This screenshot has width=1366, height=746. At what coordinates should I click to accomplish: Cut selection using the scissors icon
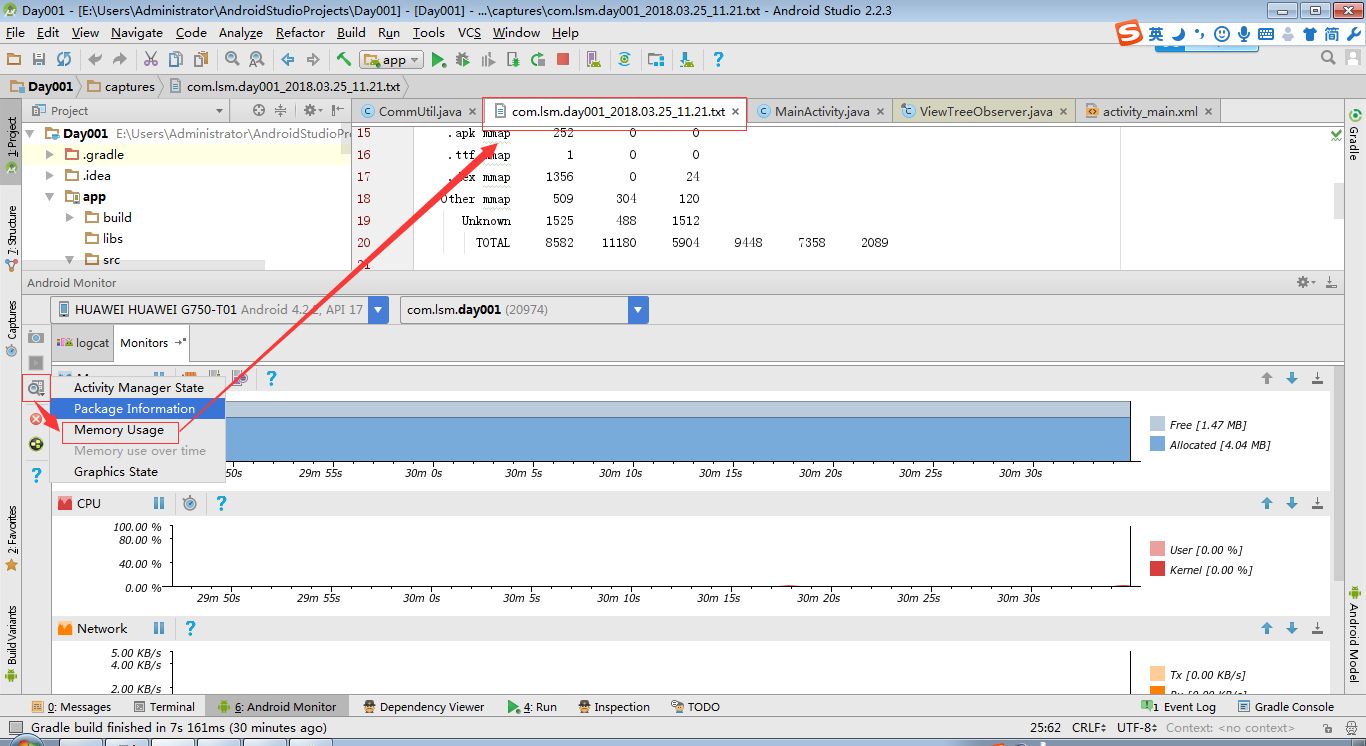(x=151, y=60)
